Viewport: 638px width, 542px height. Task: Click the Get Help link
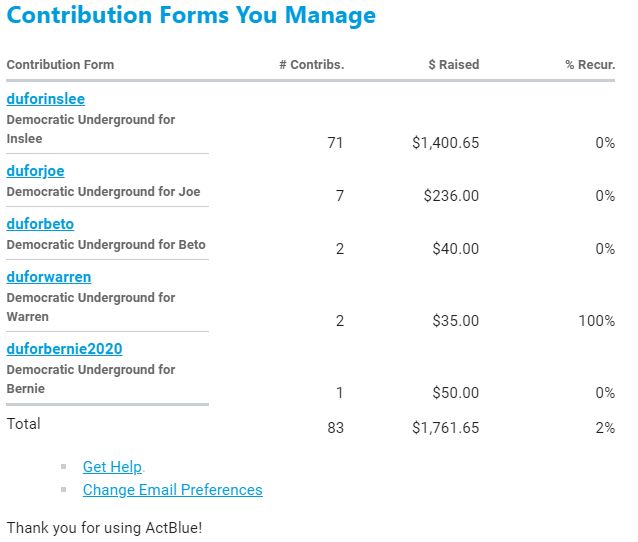[112, 467]
